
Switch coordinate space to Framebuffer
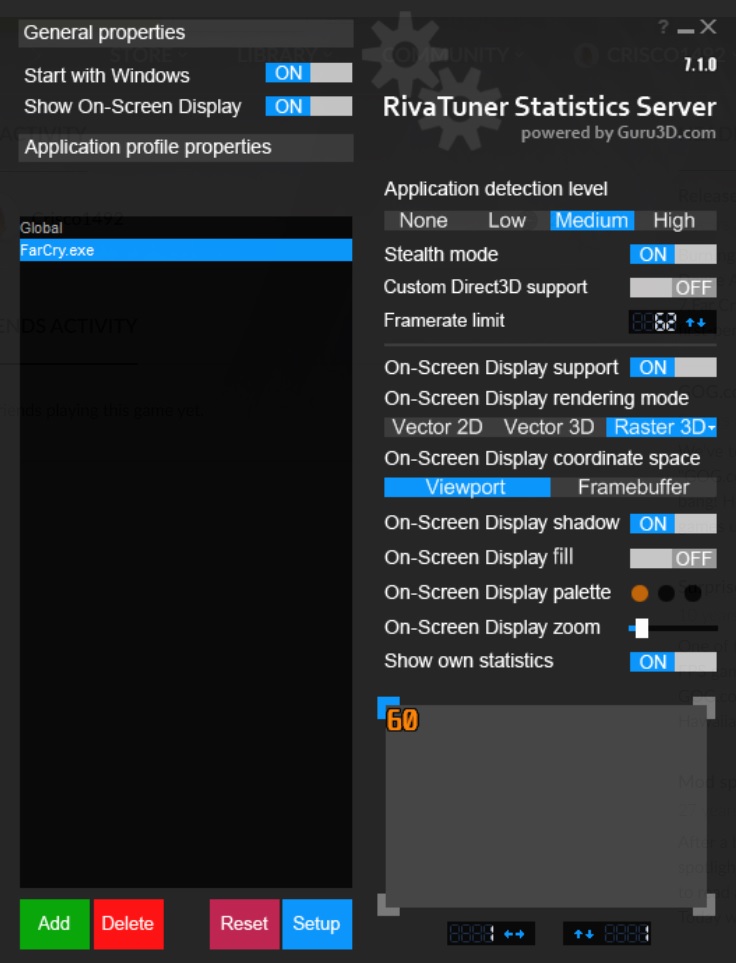coord(633,488)
